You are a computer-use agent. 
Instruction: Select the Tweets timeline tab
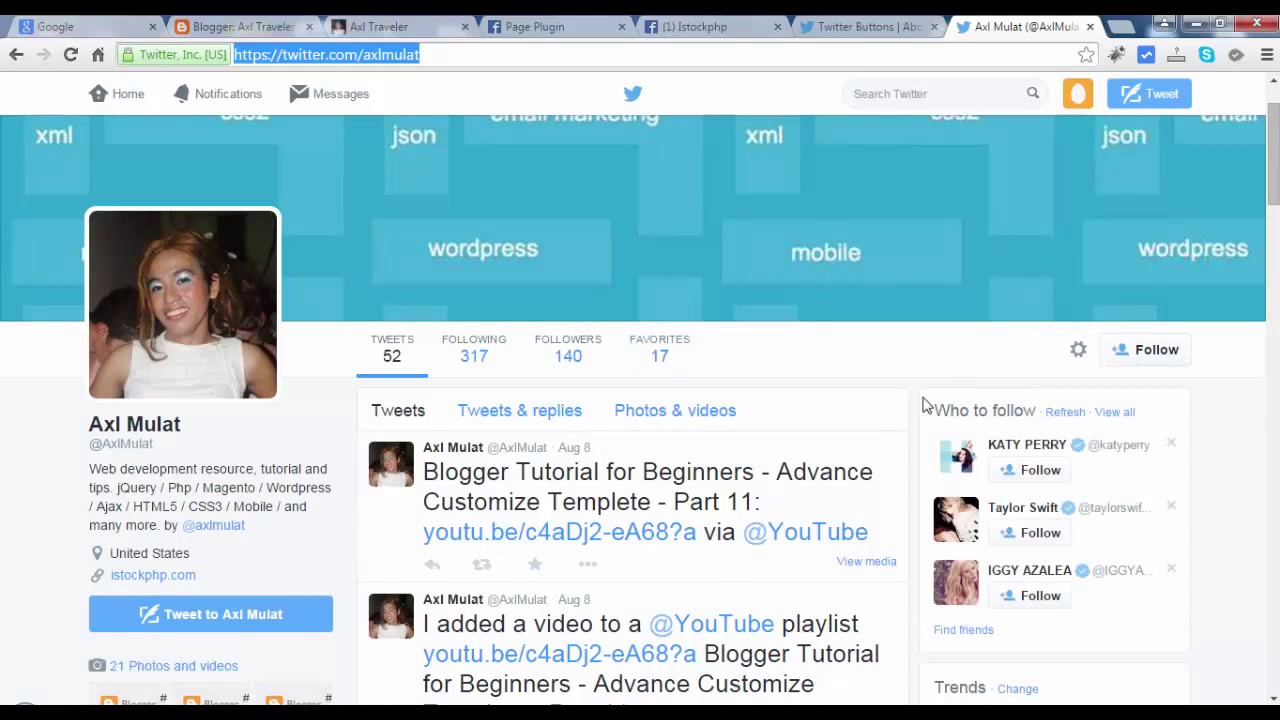(x=398, y=411)
